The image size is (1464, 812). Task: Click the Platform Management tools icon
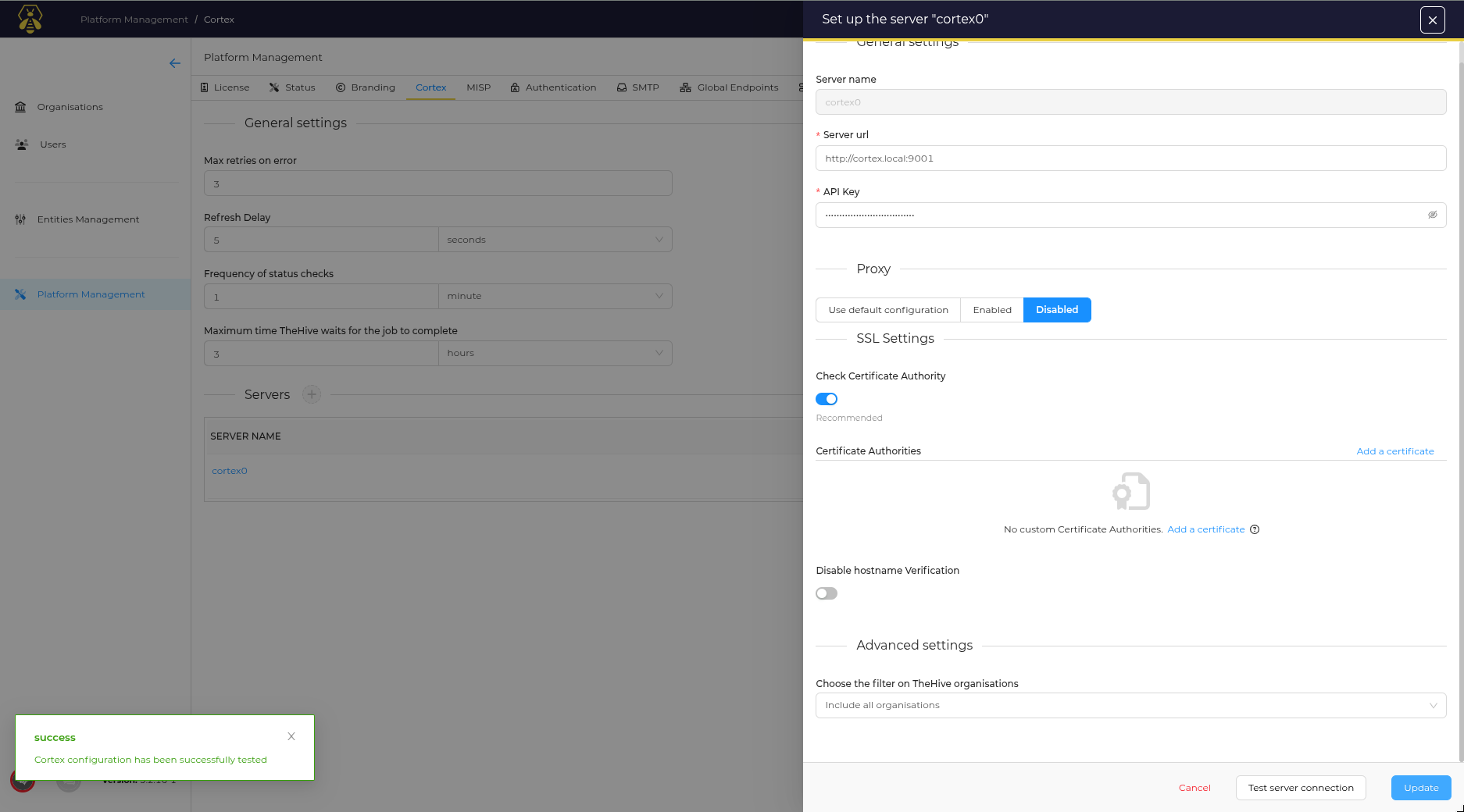20,294
